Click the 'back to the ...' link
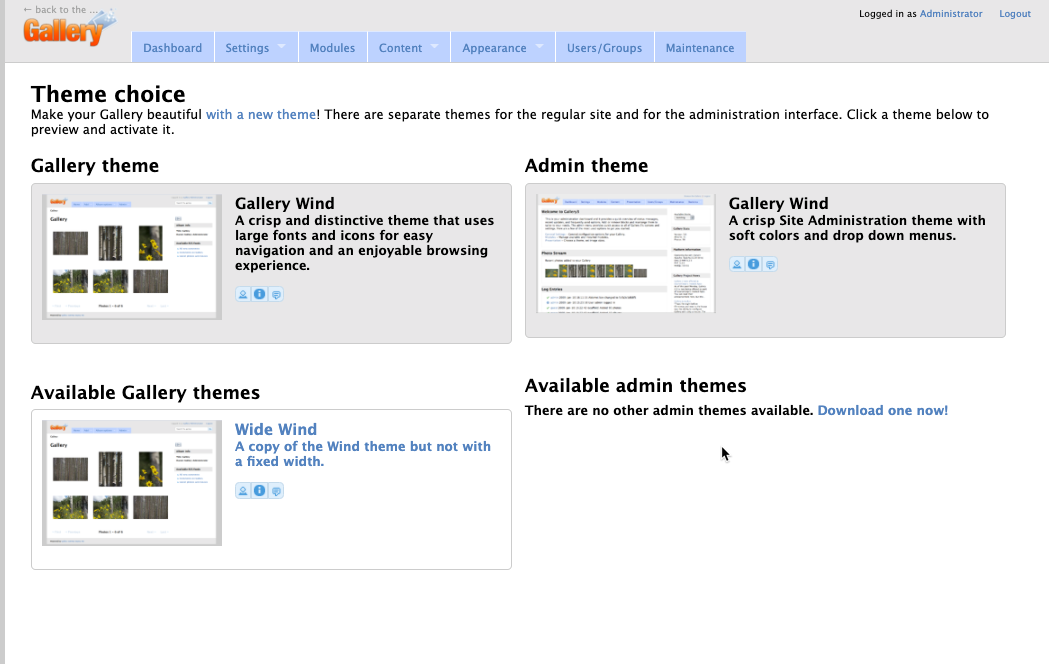The image size is (1049, 664). click(x=61, y=9)
